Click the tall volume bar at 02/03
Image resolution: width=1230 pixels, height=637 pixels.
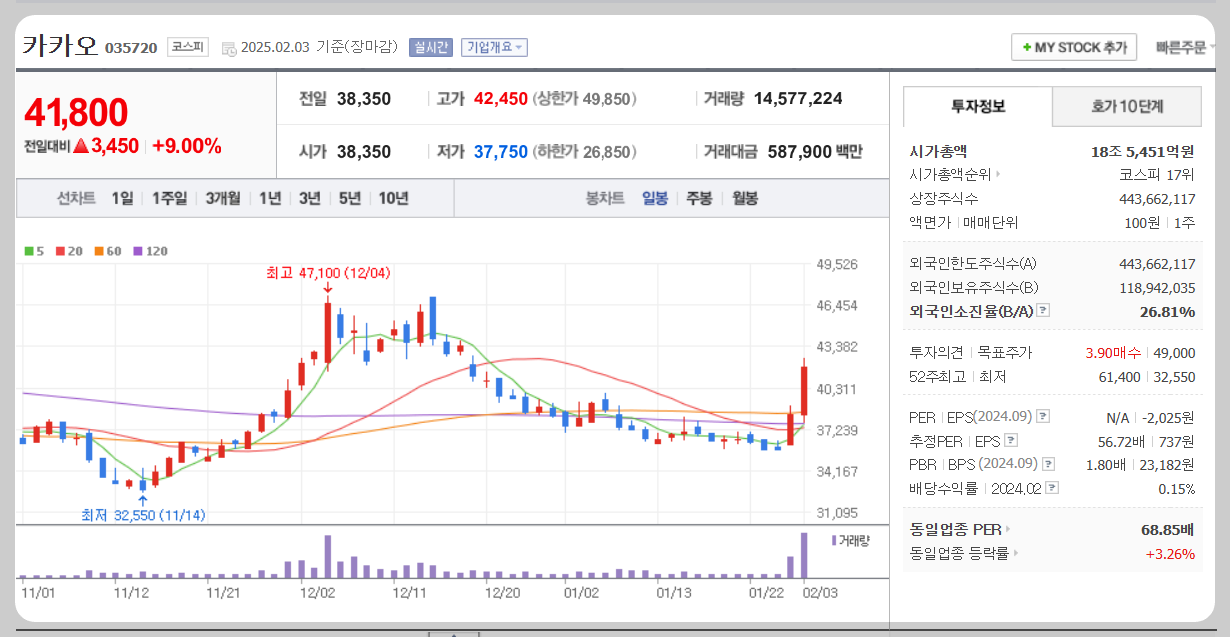tap(803, 555)
